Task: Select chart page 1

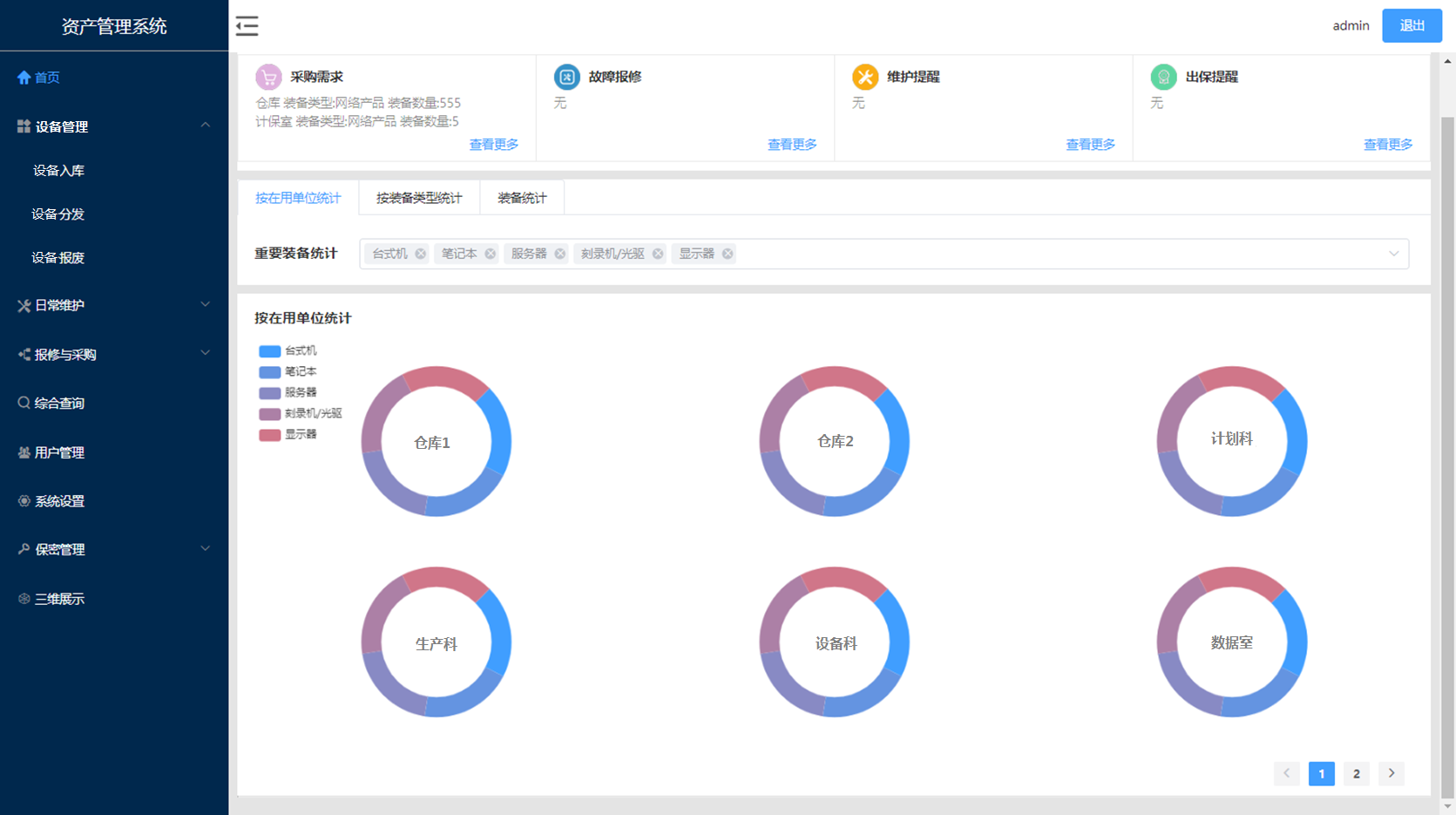Action: (1321, 773)
